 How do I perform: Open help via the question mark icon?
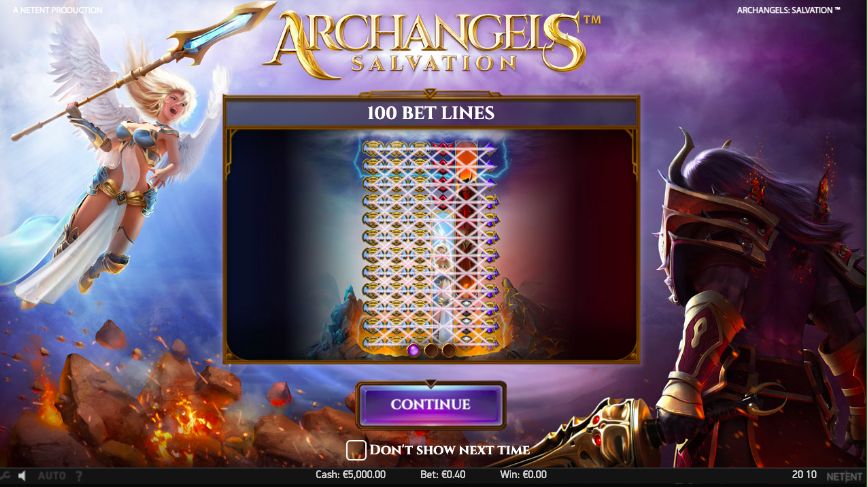(79, 475)
